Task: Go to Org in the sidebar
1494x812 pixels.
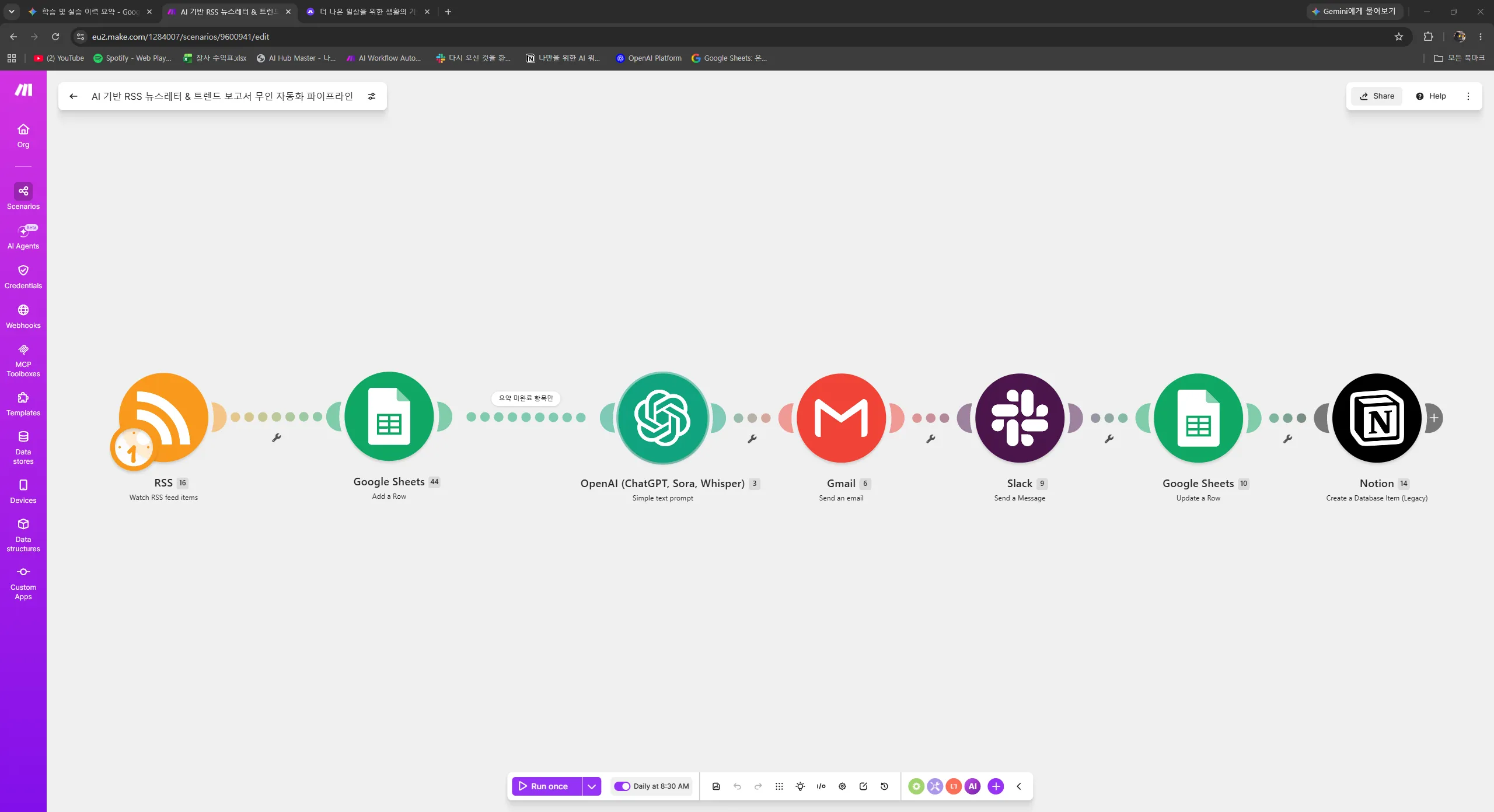Action: 23,136
